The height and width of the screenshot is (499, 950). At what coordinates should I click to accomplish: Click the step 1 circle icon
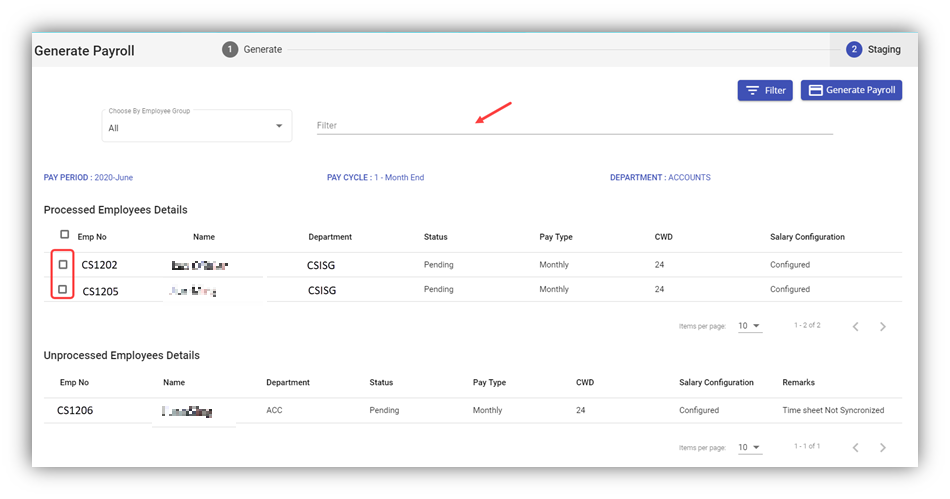pyautogui.click(x=230, y=49)
